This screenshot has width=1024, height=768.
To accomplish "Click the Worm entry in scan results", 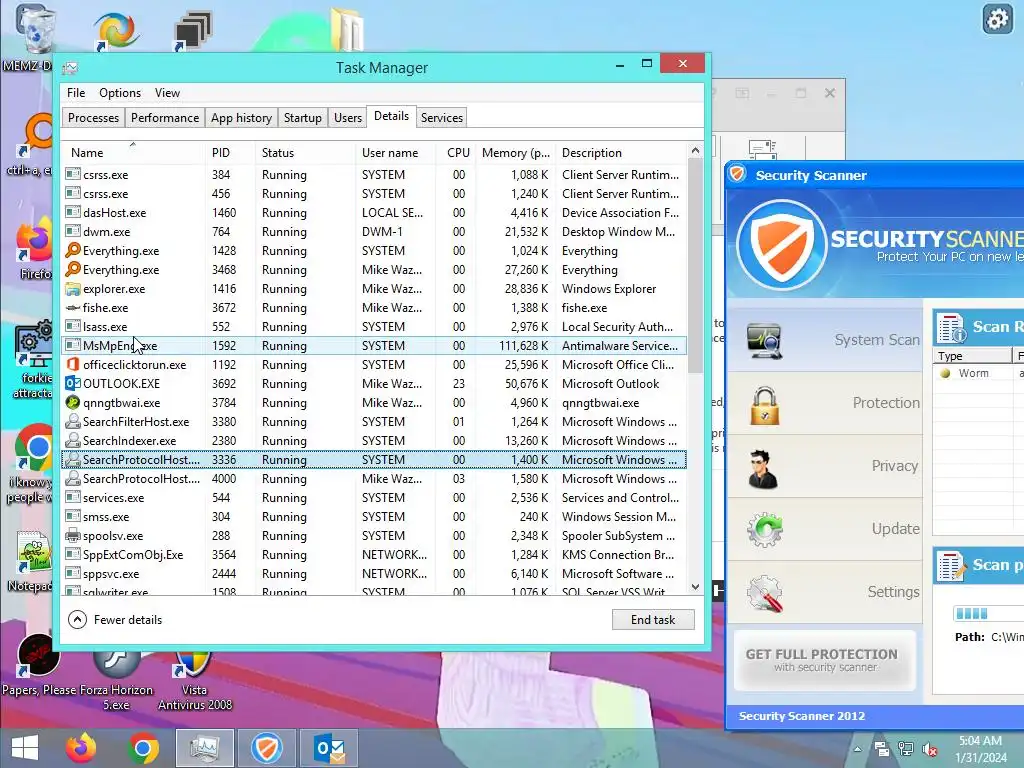I will [x=973, y=373].
